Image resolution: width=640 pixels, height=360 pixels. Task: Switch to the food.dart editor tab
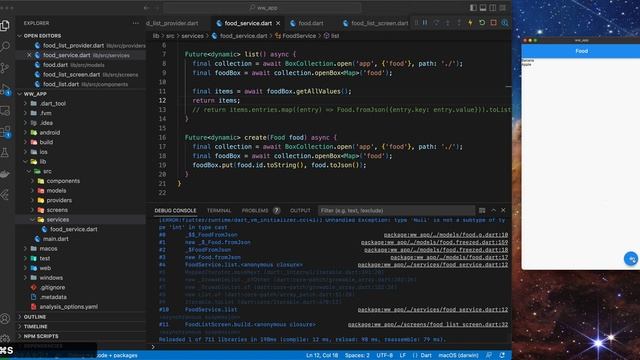tap(311, 23)
